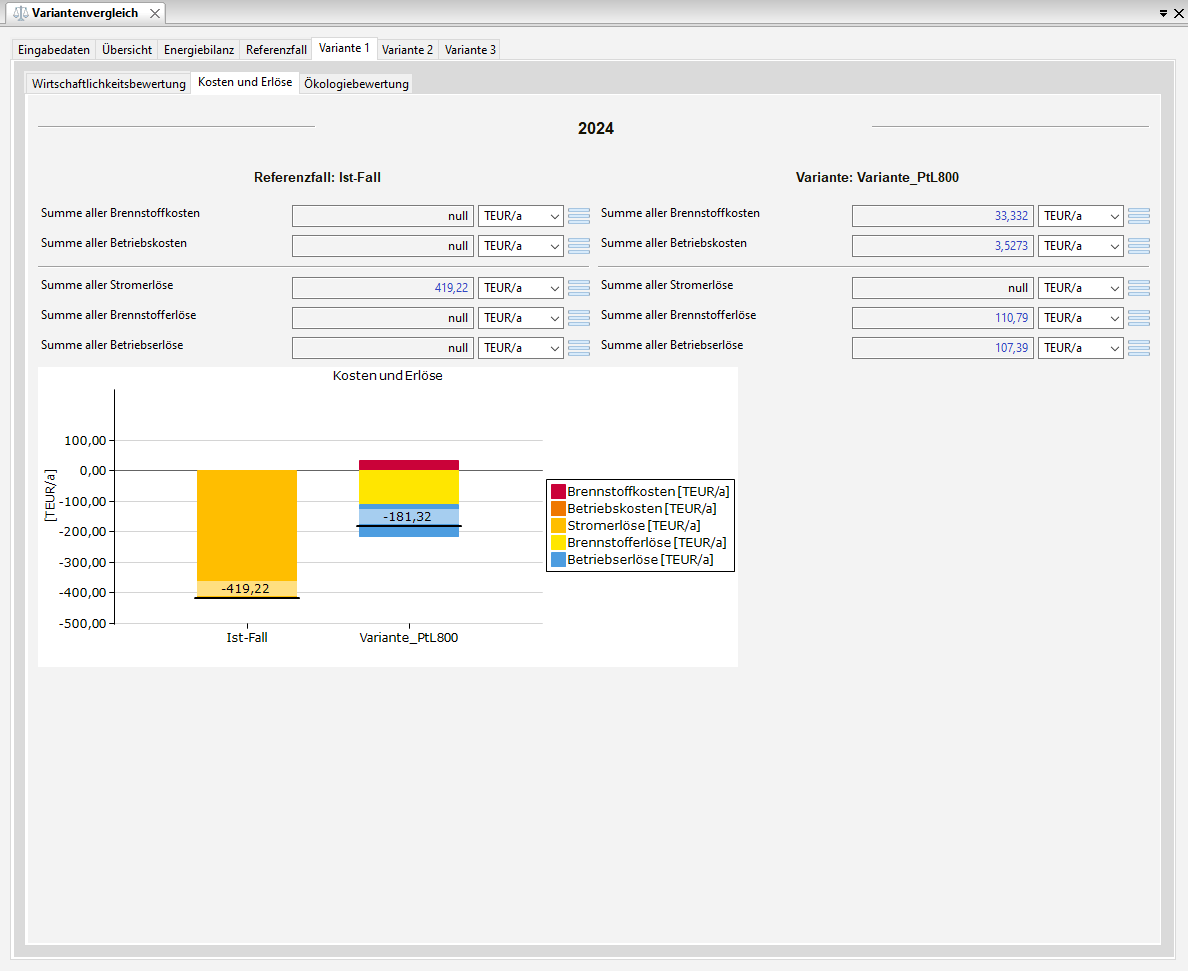Screen dimensions: 1188x971
Task: Open the Variante 3 tab
Action: [471, 50]
